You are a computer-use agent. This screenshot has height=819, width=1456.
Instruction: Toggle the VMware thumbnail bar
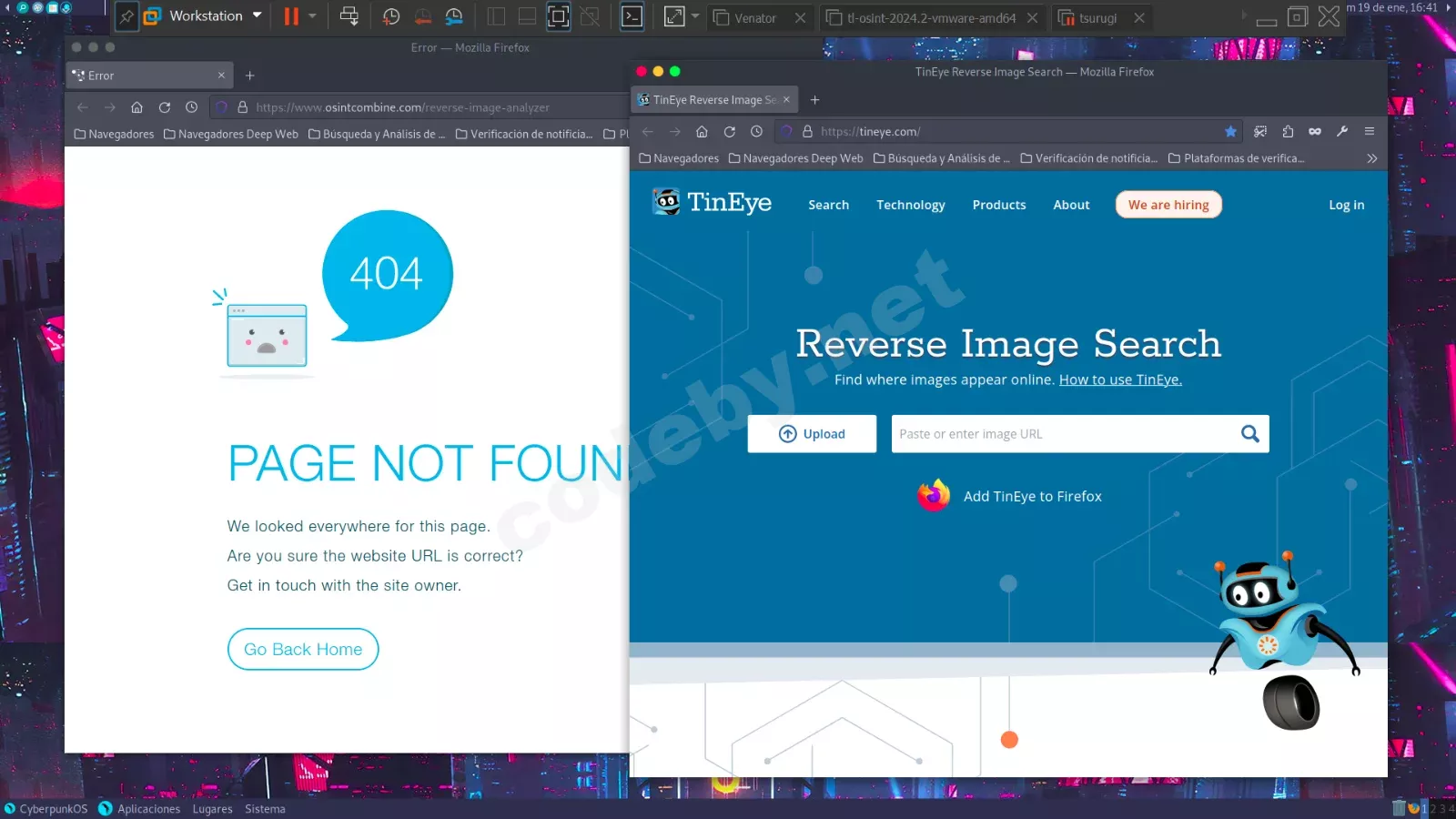click(527, 16)
